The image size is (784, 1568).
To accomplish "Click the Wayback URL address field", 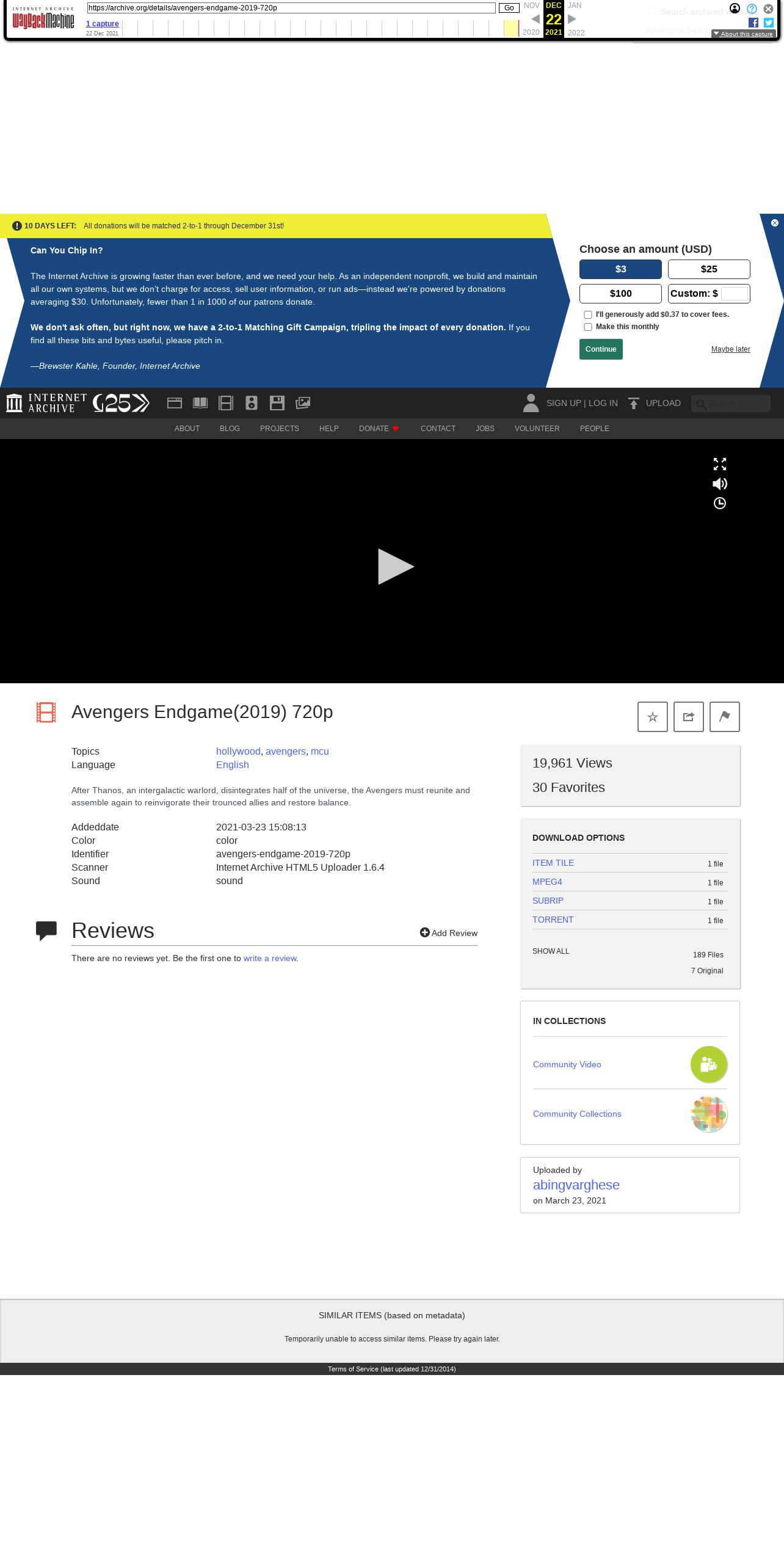I will point(291,8).
